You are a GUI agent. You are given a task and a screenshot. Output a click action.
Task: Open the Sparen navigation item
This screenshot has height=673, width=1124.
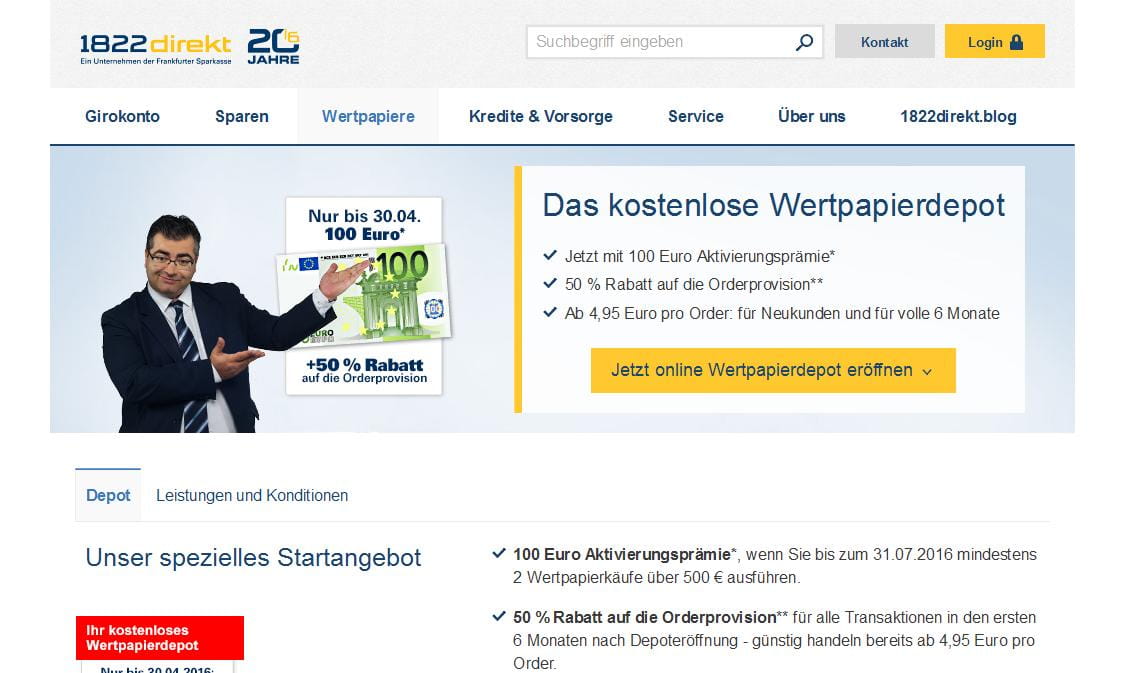242,116
